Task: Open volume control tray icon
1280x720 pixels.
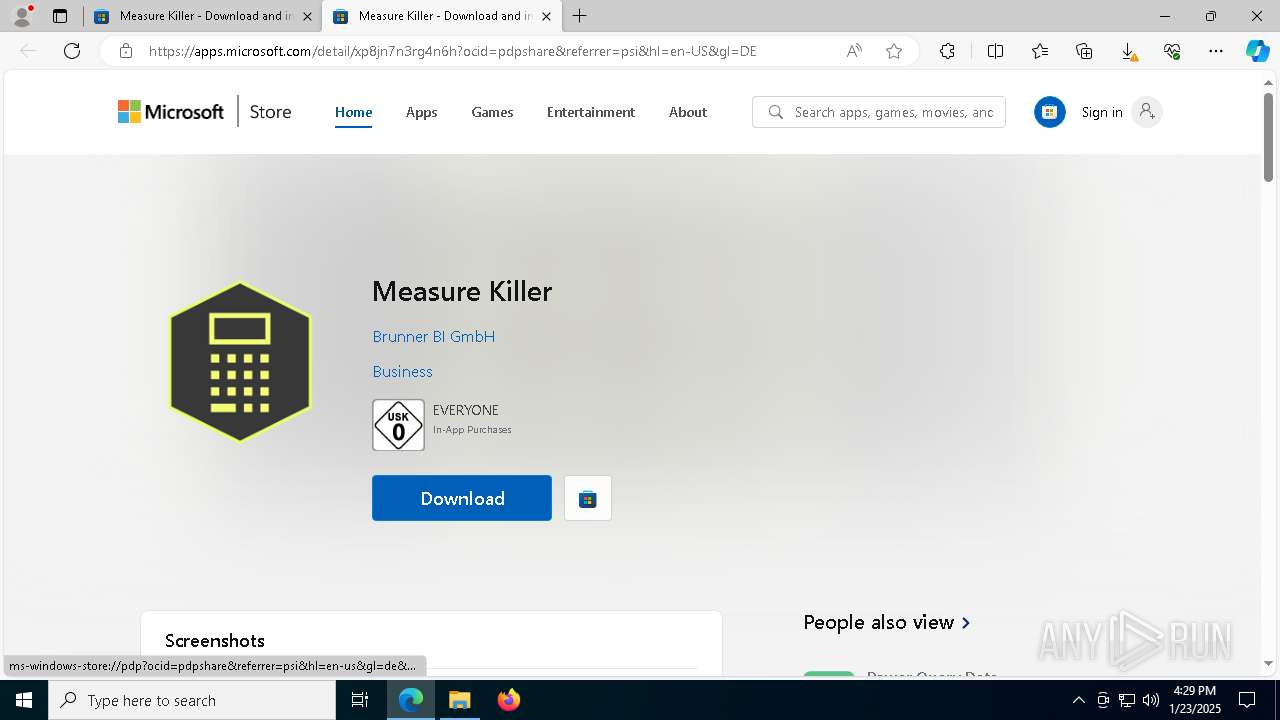Action: pyautogui.click(x=1151, y=700)
